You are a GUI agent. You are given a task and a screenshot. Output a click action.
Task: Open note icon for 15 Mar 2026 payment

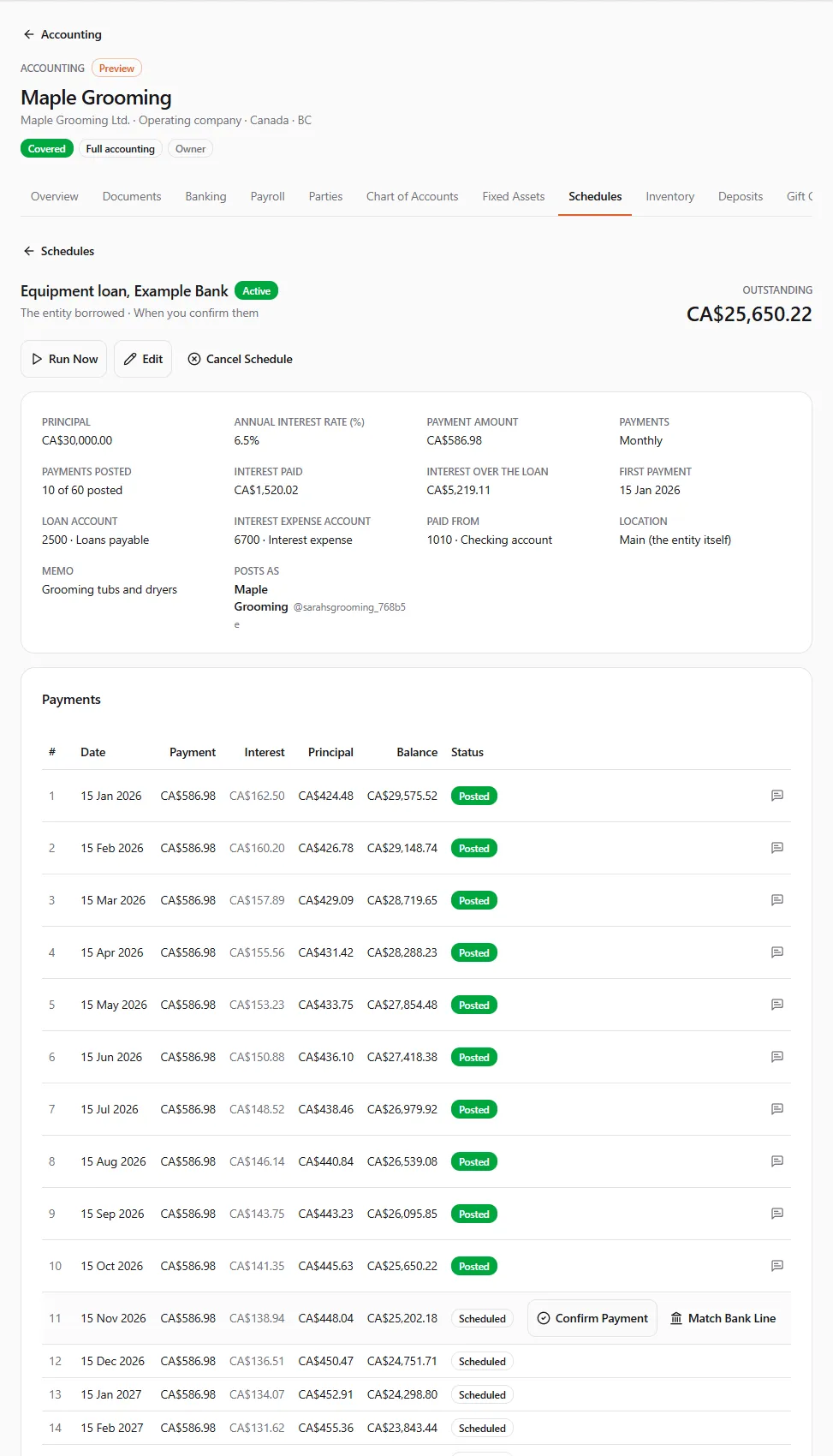coord(777,900)
